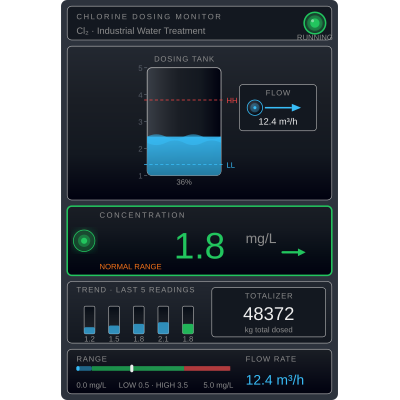
Task: Click the CHLORINE DOSING MONITOR title
Action: (x=149, y=17)
